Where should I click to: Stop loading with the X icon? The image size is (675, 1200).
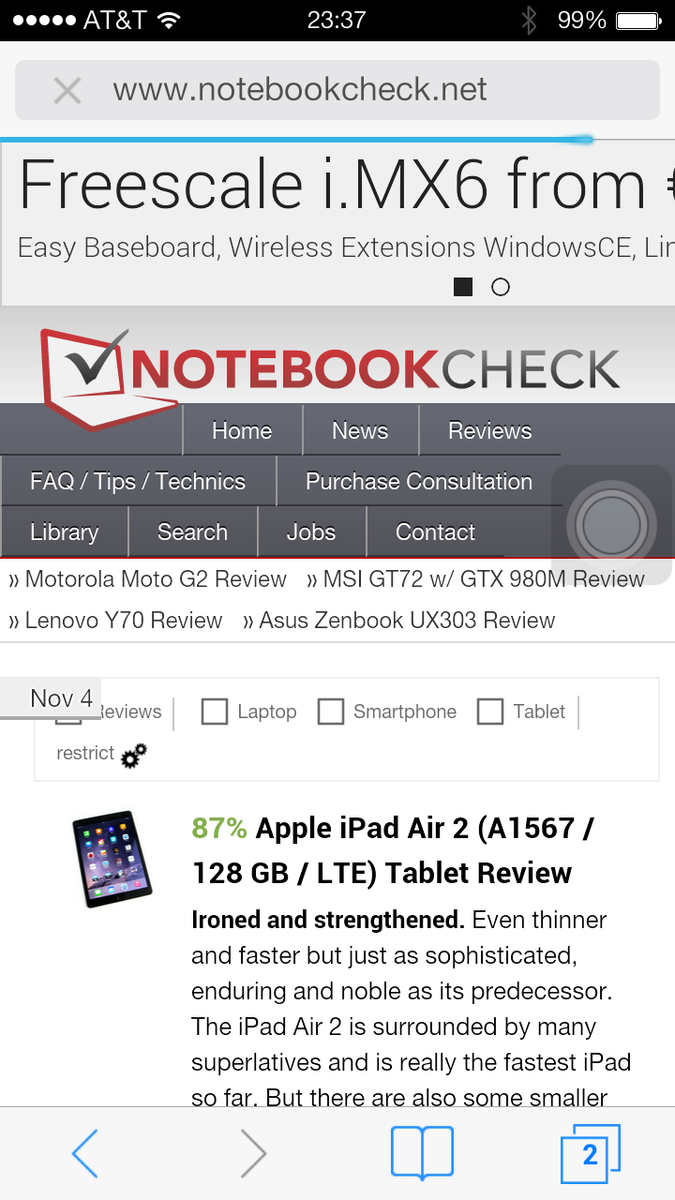(67, 91)
